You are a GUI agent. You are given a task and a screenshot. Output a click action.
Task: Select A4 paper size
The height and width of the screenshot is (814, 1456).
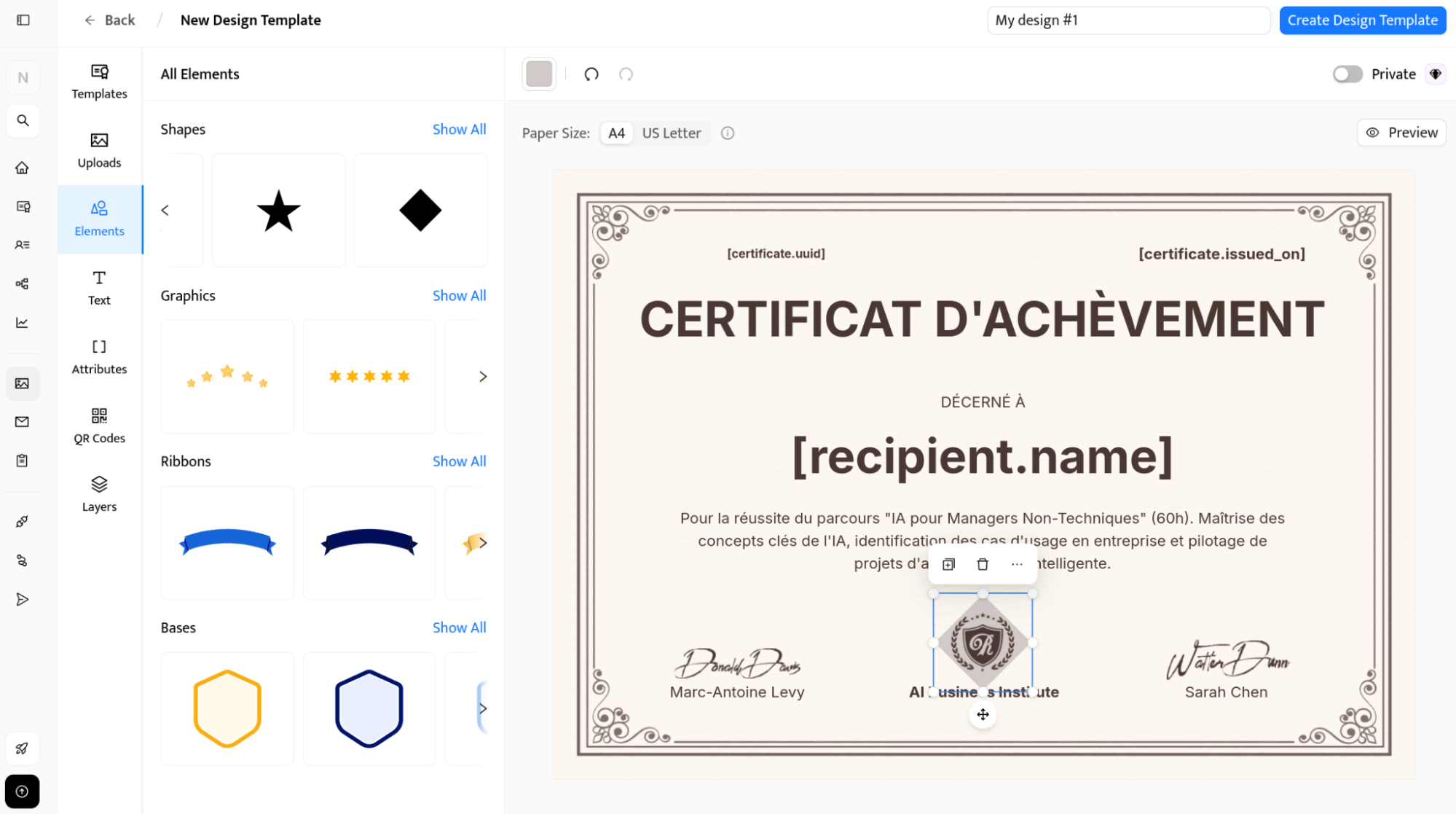pyautogui.click(x=616, y=133)
